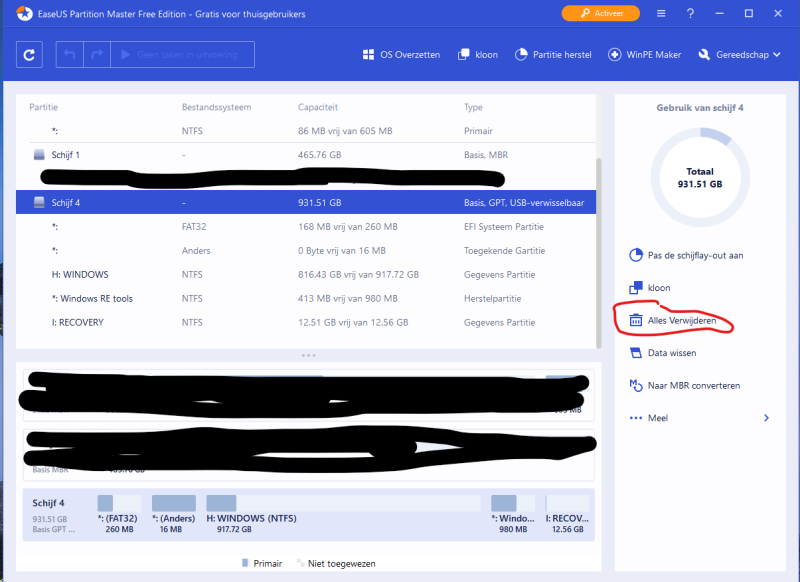Click 'Basis, GPT, USB-verwisselbaar' cell
This screenshot has height=582, width=800.
[524, 203]
